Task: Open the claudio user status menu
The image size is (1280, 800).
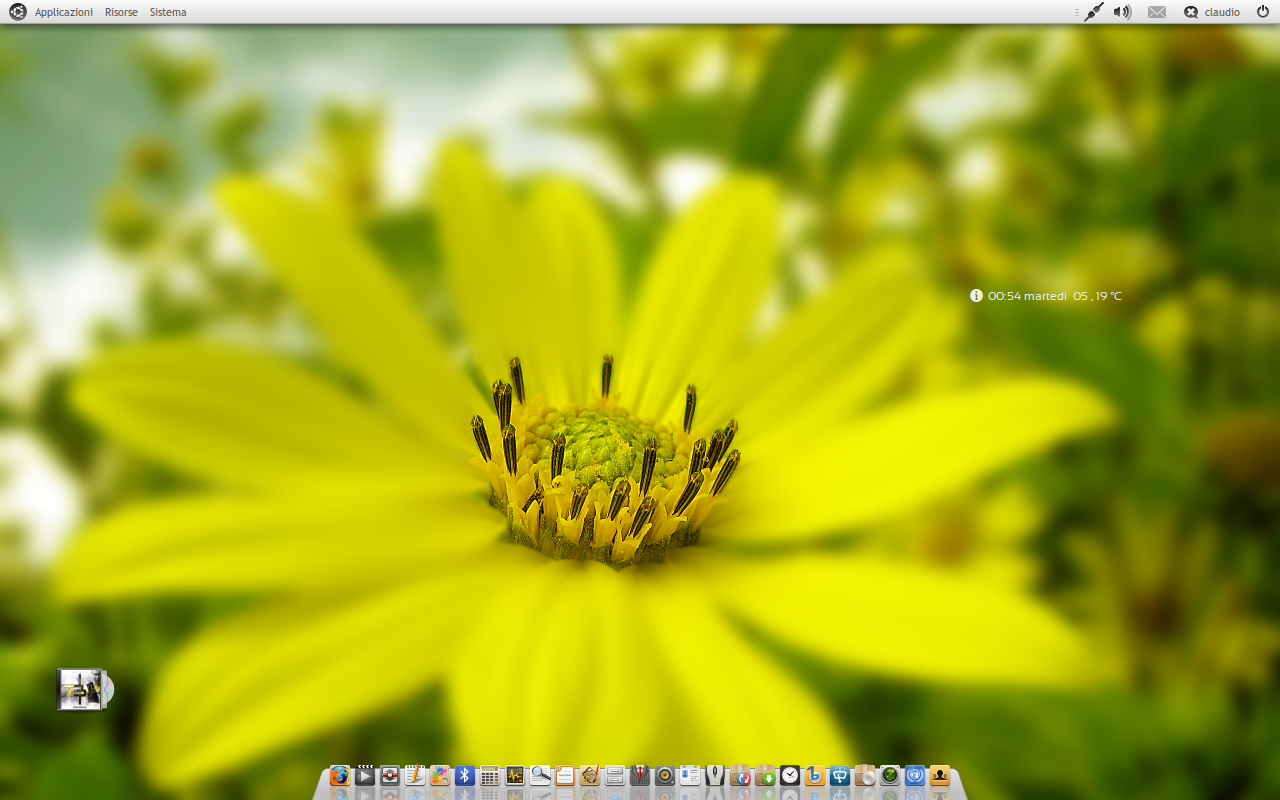Action: click(x=1212, y=12)
